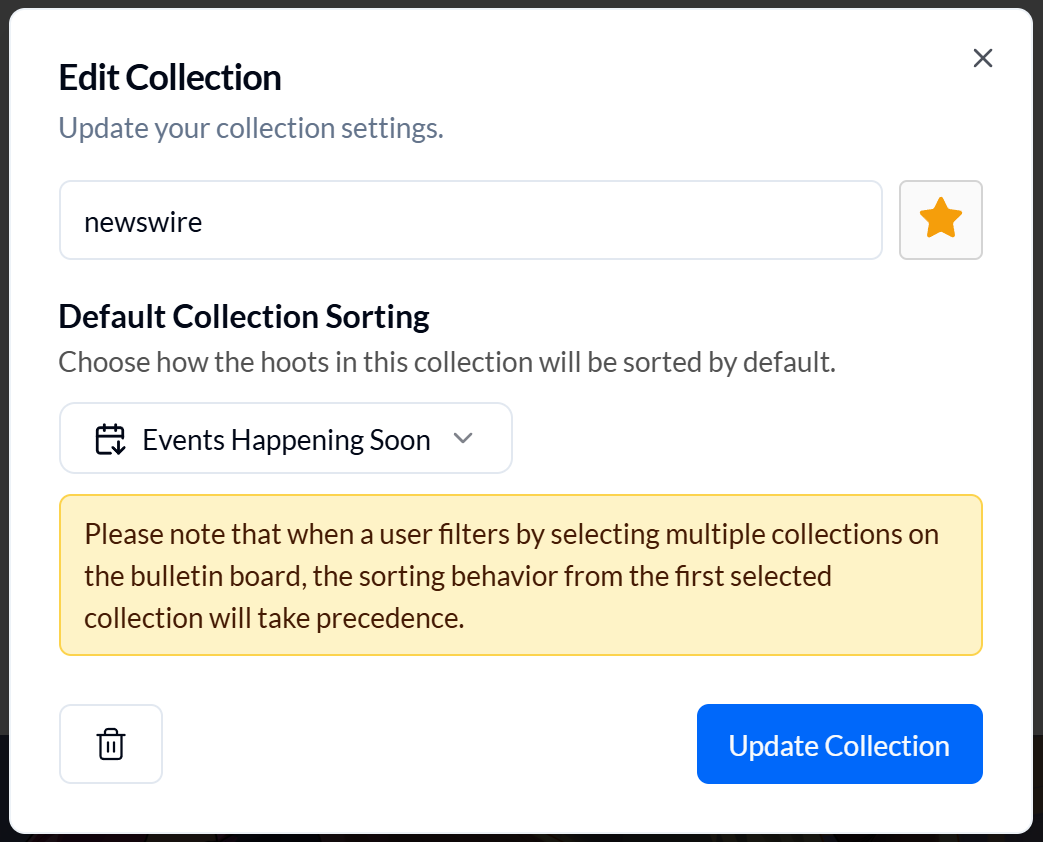
Task: Click the Edit Collection dialog title
Action: tap(170, 78)
